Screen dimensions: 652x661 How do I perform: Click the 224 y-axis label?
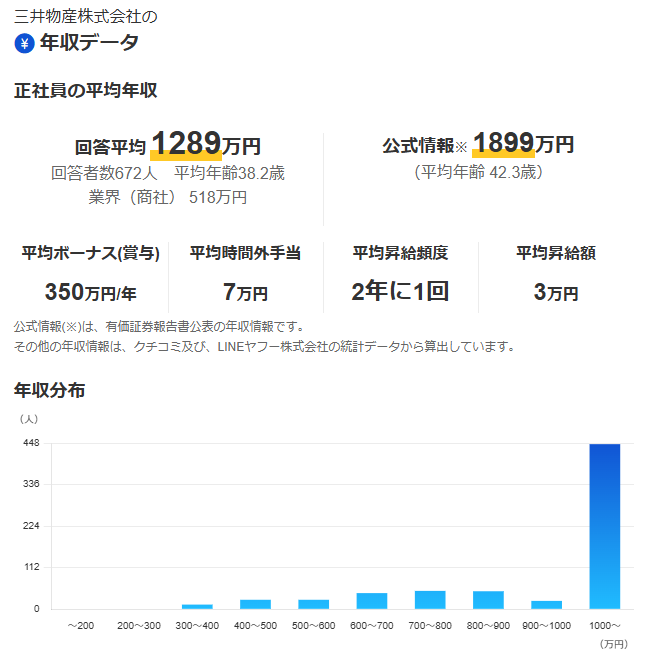(31, 526)
